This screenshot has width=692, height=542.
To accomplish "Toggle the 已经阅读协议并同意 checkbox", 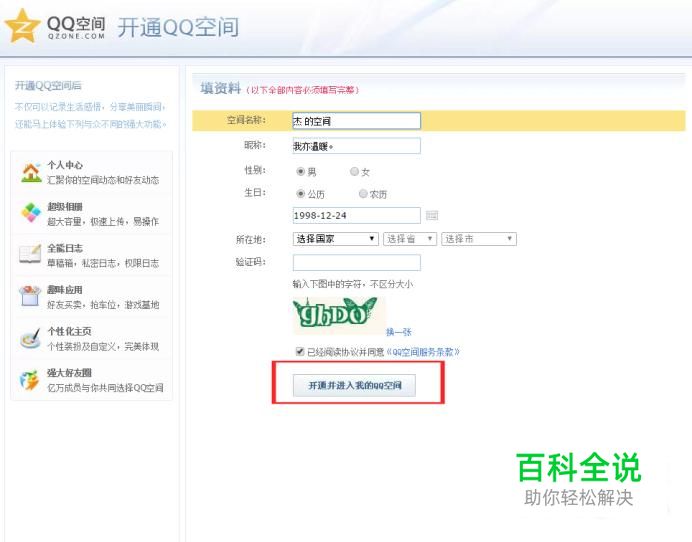I will click(300, 352).
